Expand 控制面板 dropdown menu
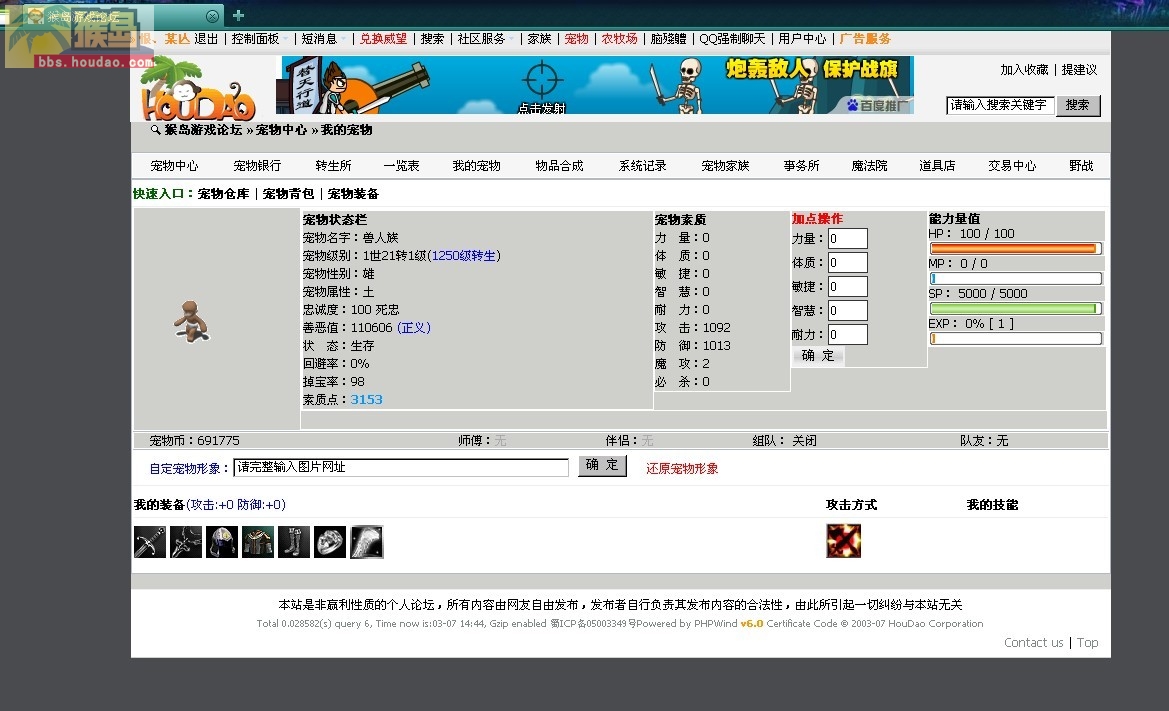Image resolution: width=1169 pixels, height=711 pixels. (259, 39)
